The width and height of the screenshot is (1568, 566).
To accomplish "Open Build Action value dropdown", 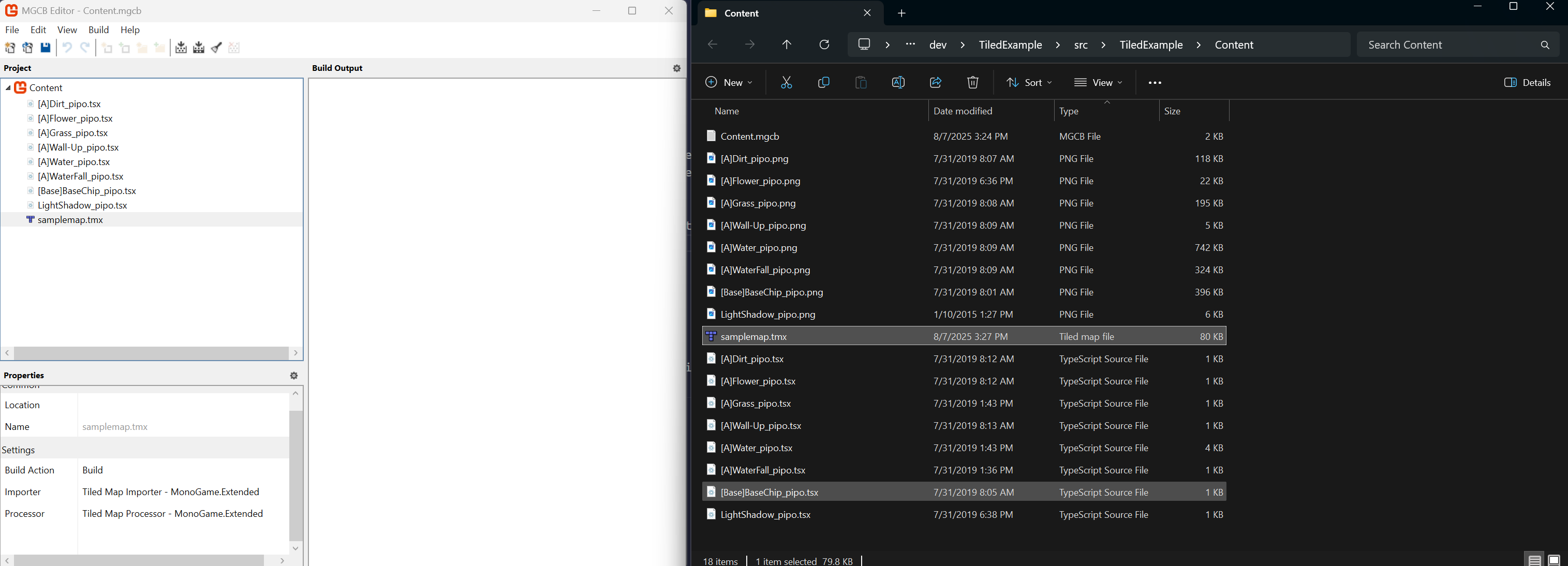I will pyautogui.click(x=183, y=470).
